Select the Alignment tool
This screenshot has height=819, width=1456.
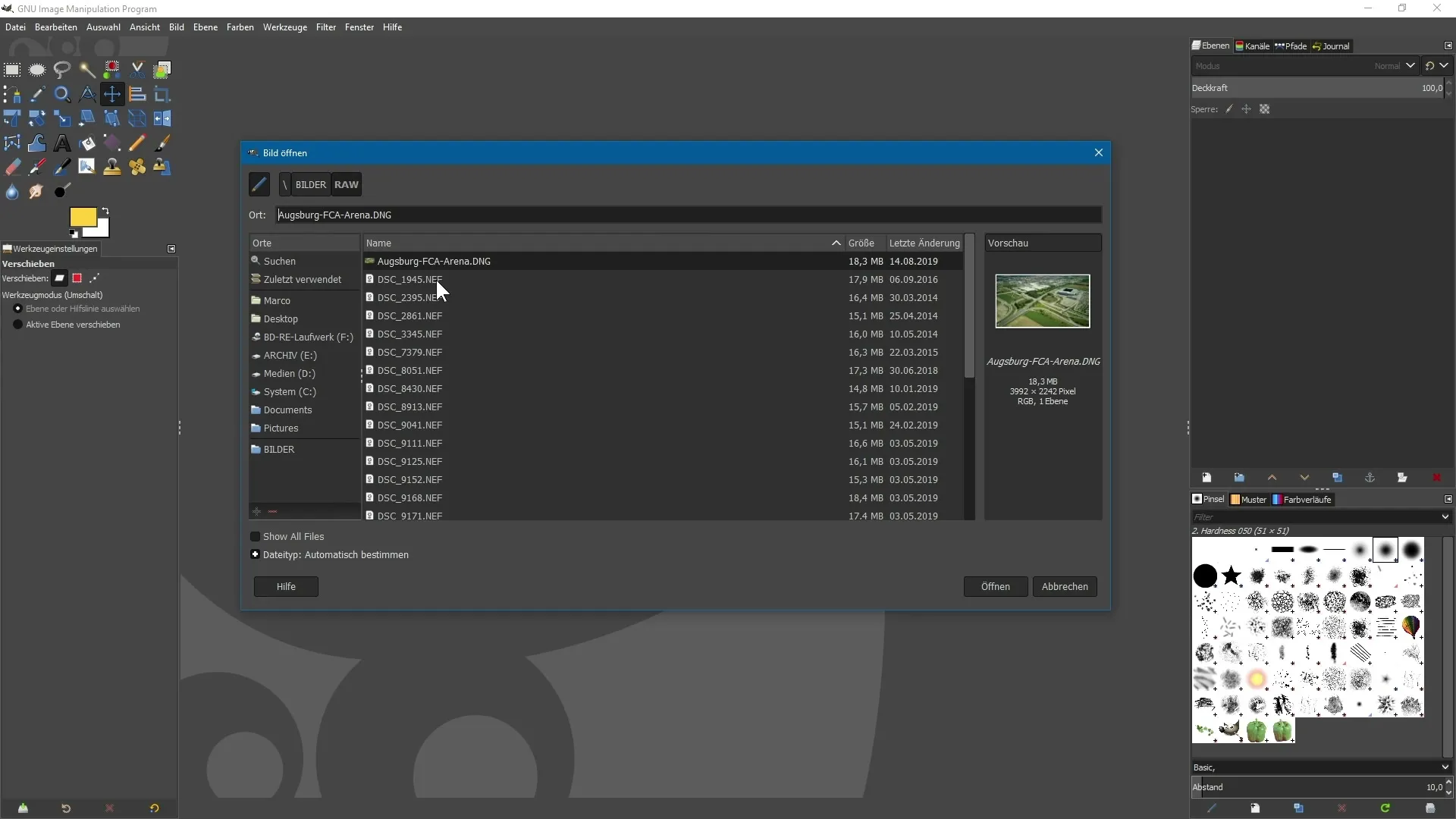pyautogui.click(x=137, y=94)
